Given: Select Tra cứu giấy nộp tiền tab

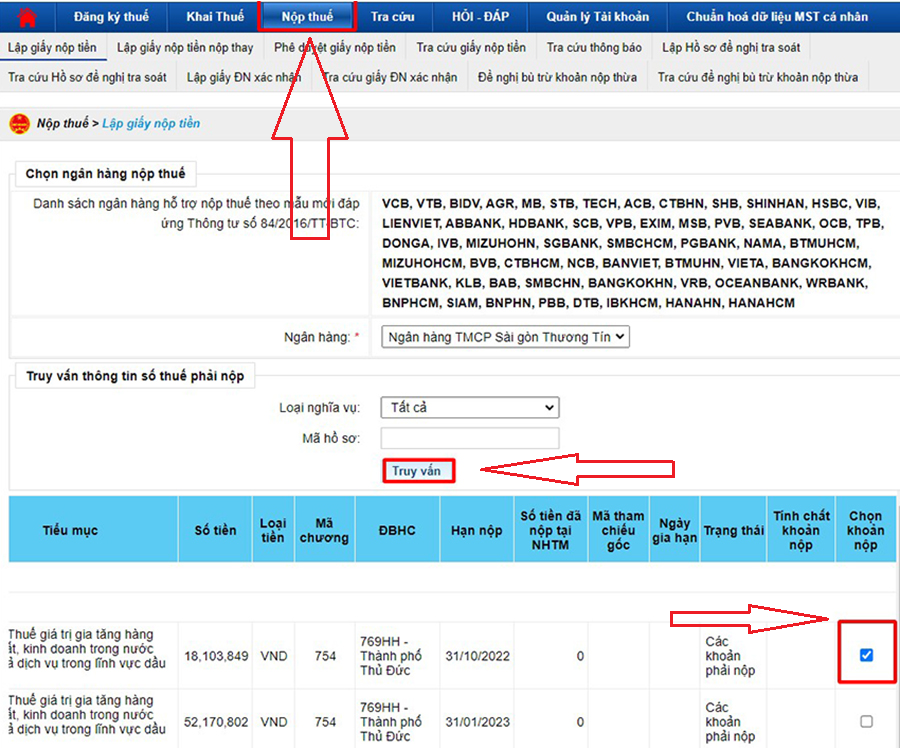Looking at the screenshot, I should [x=470, y=47].
